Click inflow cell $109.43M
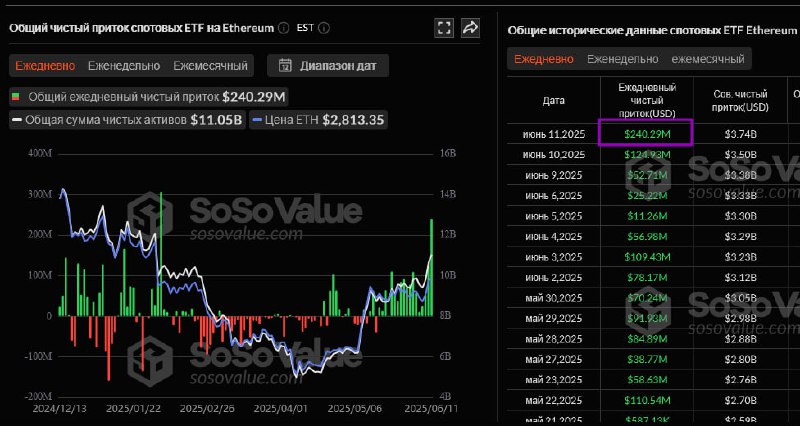Viewport: 800px width, 426px height. click(x=647, y=257)
